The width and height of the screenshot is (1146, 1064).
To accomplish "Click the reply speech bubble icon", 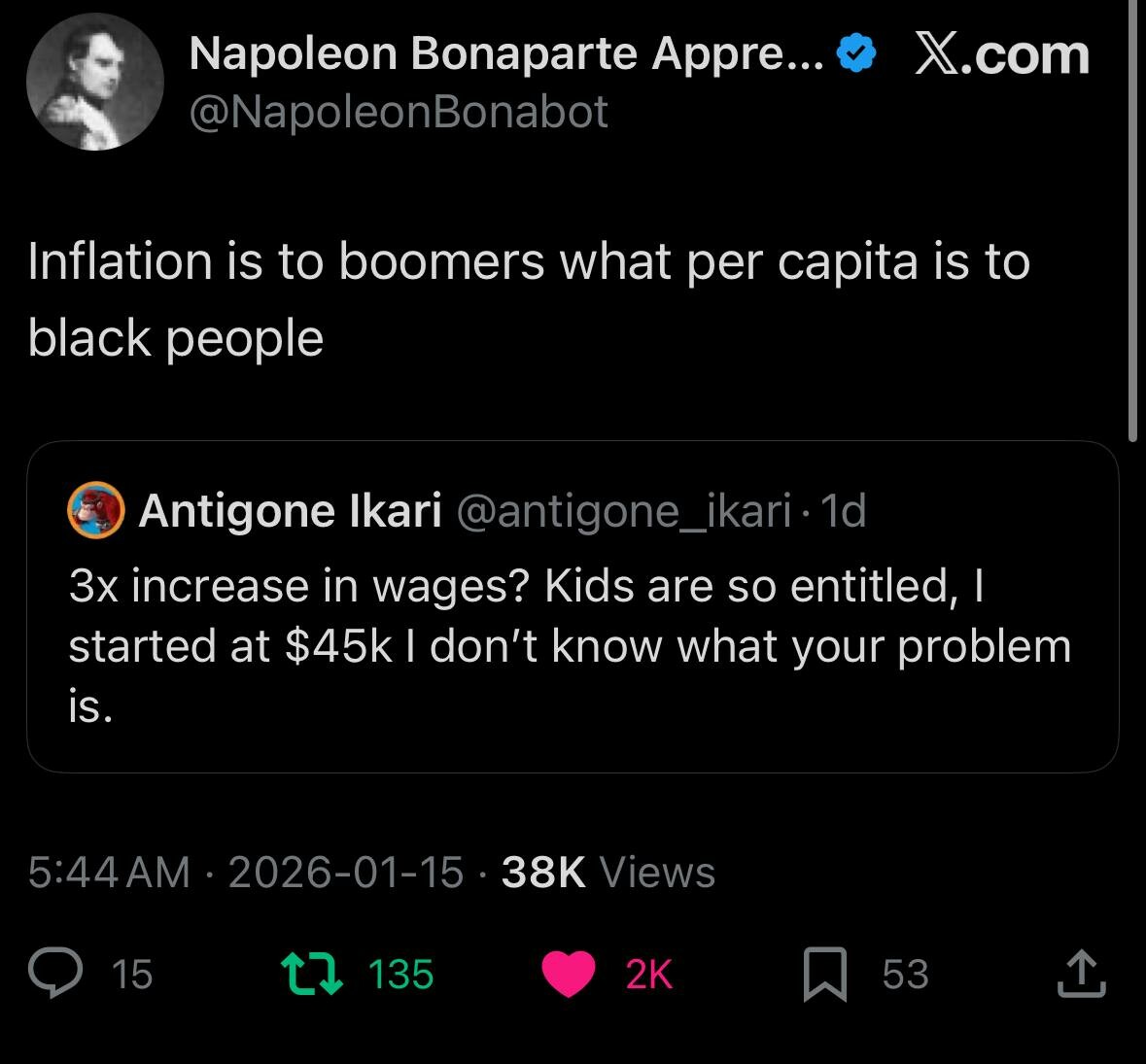I will pos(54,974).
